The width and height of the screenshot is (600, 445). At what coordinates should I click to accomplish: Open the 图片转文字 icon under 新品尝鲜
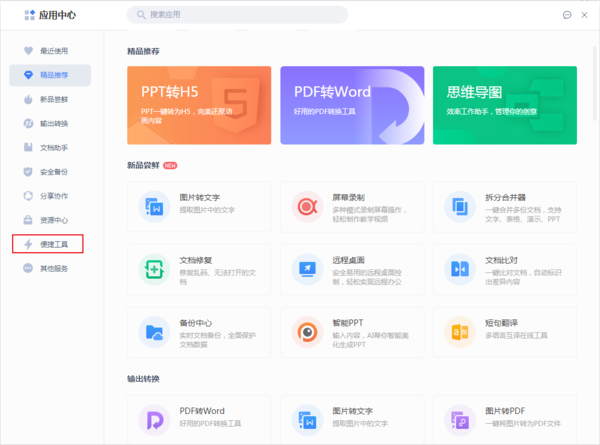point(155,207)
